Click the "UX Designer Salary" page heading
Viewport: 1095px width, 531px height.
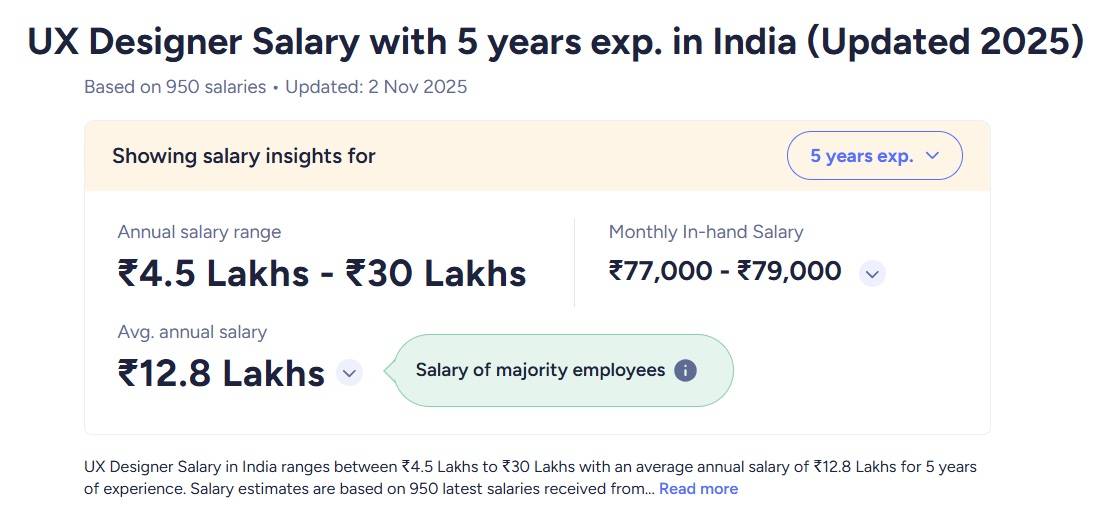pyautogui.click(x=555, y=43)
